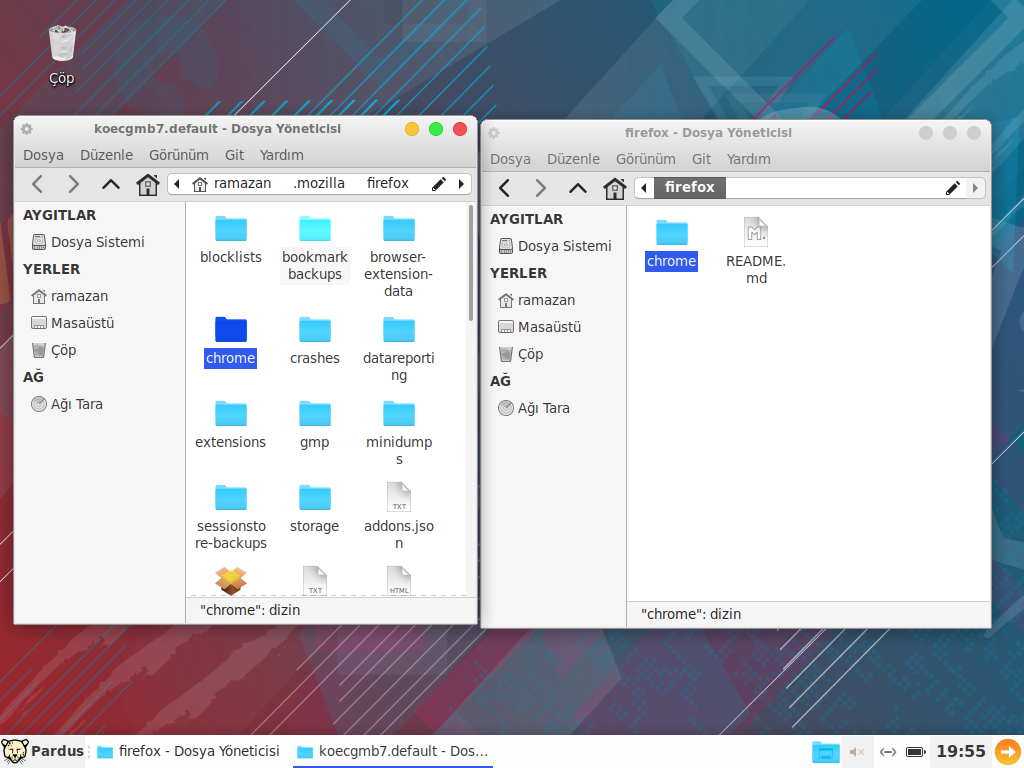Click right path scroll arrow in firefox window
Screen dimensions: 1024x768
tap(976, 188)
